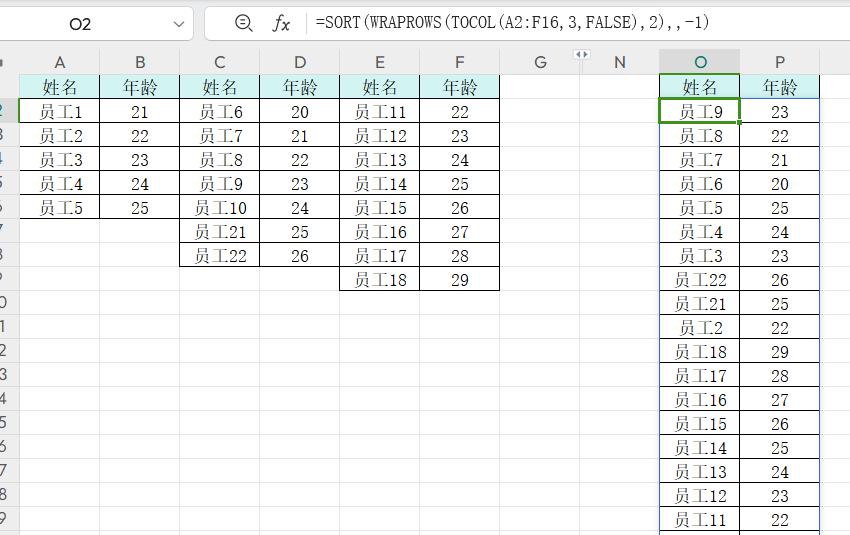The width and height of the screenshot is (850, 535).
Task: Click cell B2 with value 21
Action: click(x=140, y=111)
